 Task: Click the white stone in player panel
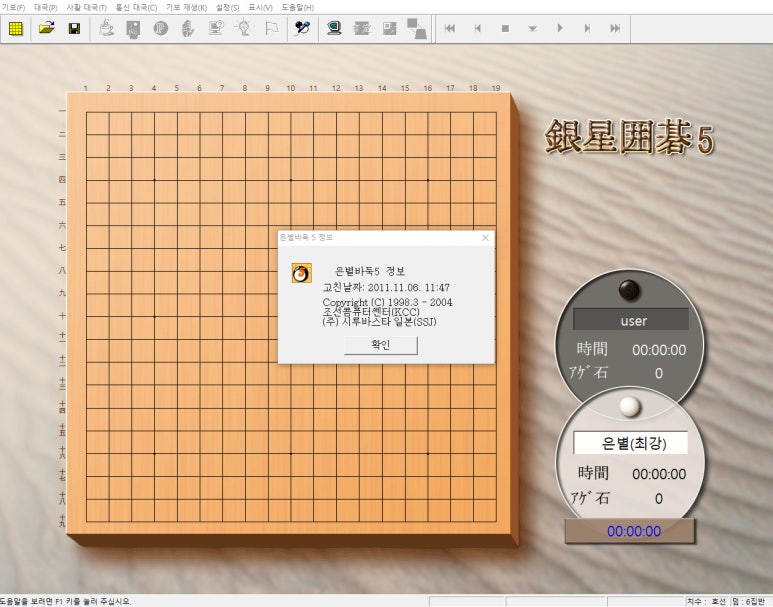(x=630, y=407)
